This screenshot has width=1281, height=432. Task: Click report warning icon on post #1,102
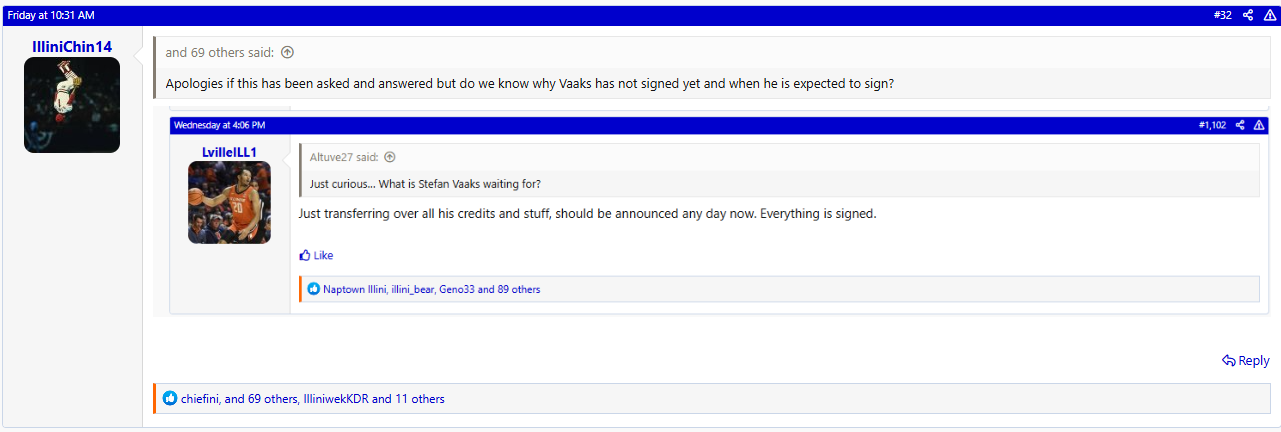tap(1258, 125)
